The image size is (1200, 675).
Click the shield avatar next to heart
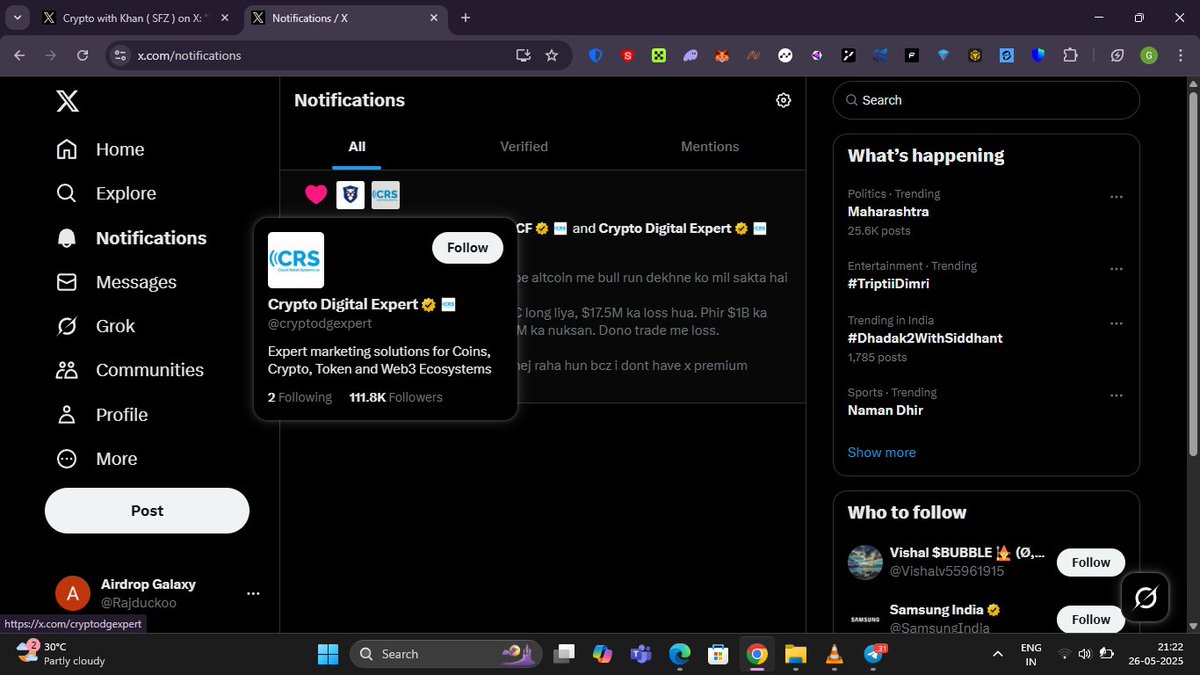point(350,195)
